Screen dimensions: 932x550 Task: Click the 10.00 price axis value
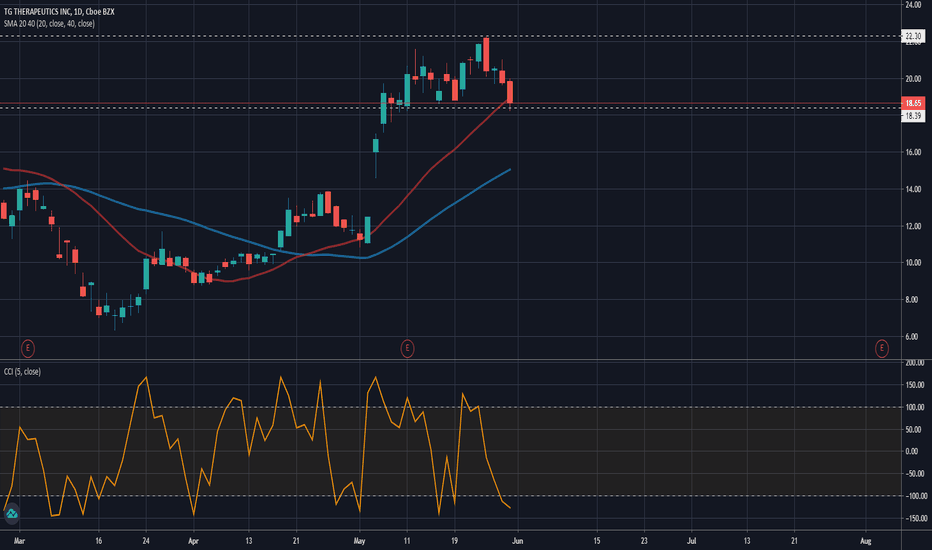(x=913, y=263)
